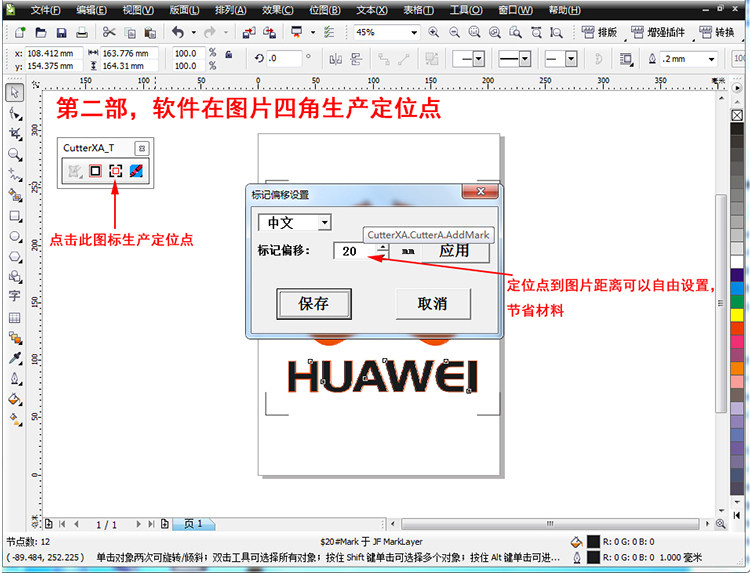Click the 应用 button in dialog
Viewport: 750px width, 573px height.
tap(455, 251)
